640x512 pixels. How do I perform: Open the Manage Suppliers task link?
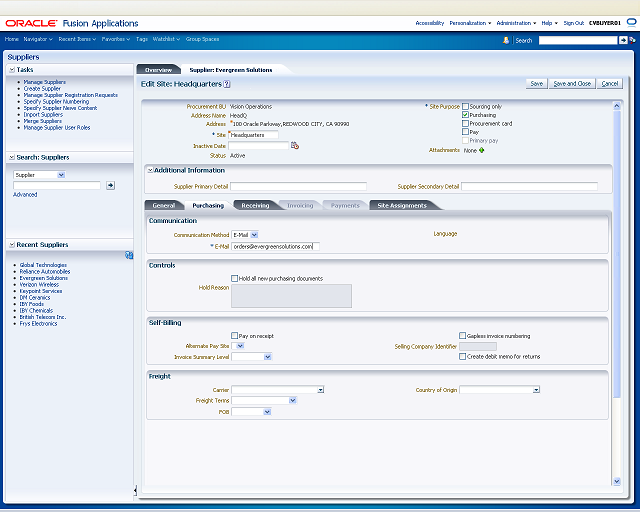pyautogui.click(x=44, y=82)
